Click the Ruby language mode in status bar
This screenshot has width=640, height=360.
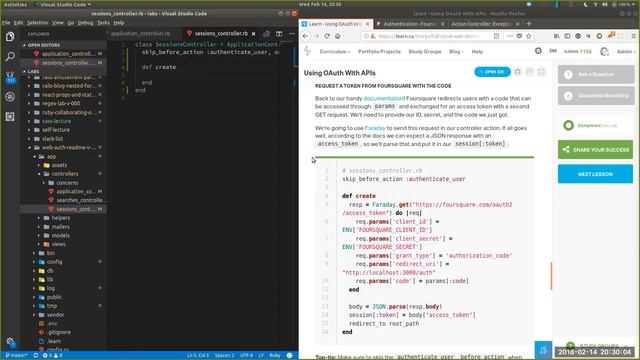pyautogui.click(x=275, y=356)
